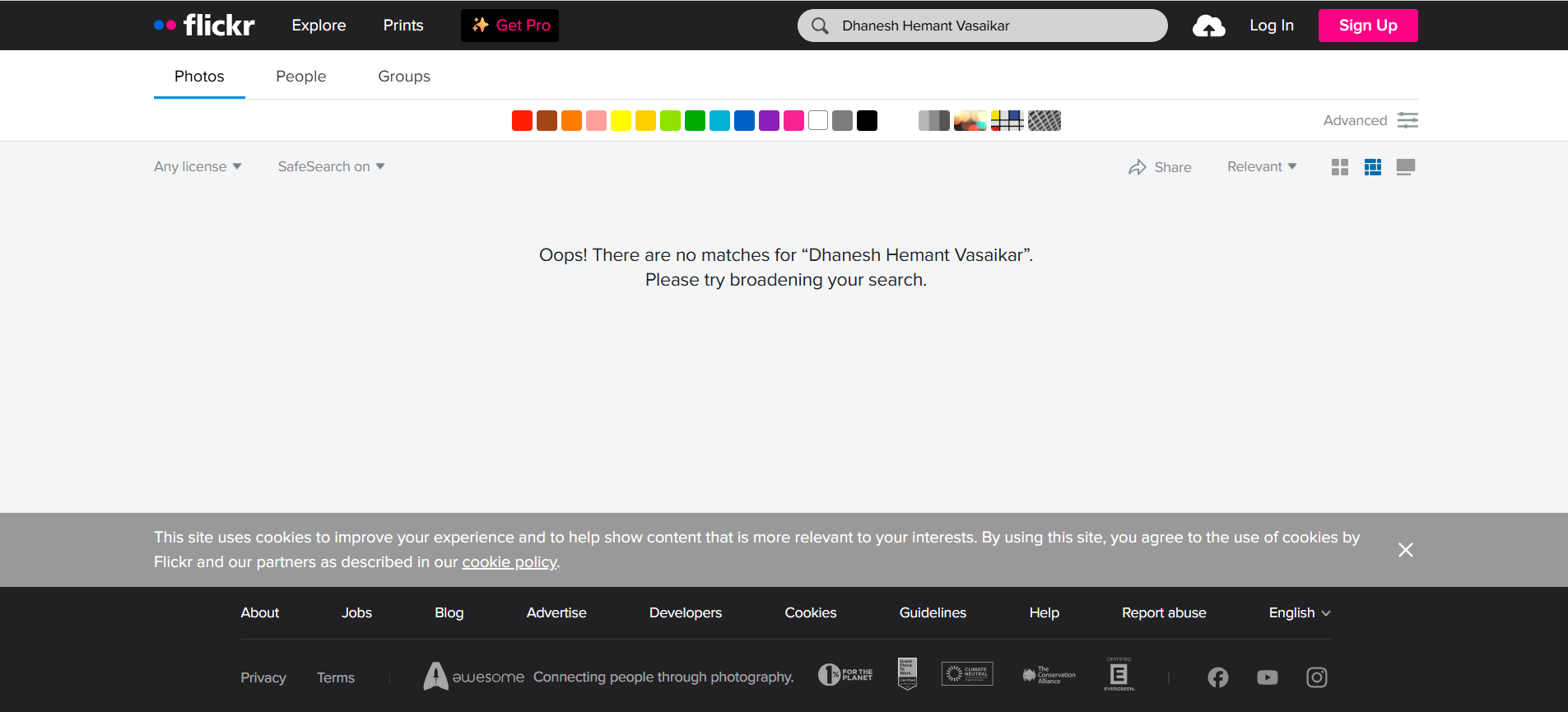Select the magenta color swatch

(x=793, y=121)
